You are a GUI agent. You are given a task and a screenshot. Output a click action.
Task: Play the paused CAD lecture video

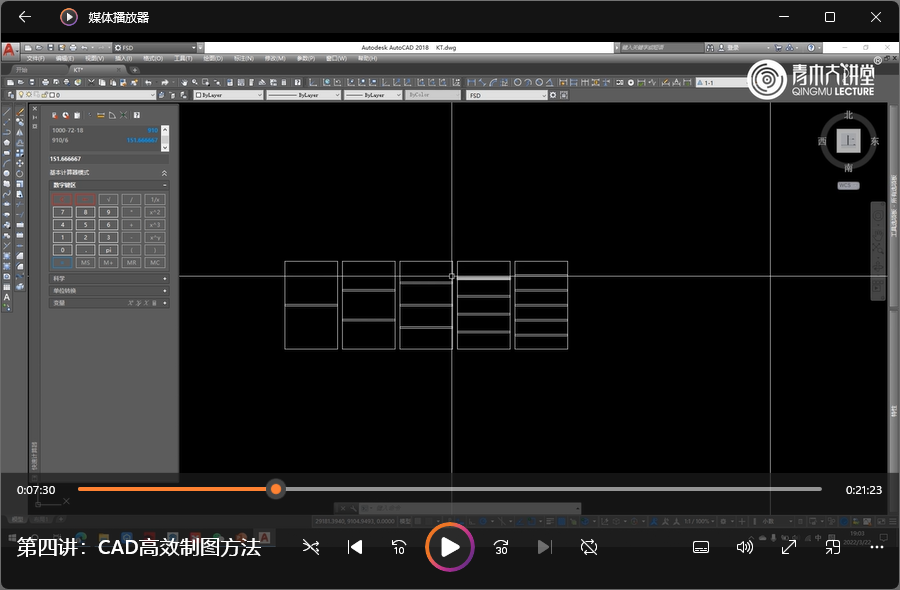tap(450, 547)
